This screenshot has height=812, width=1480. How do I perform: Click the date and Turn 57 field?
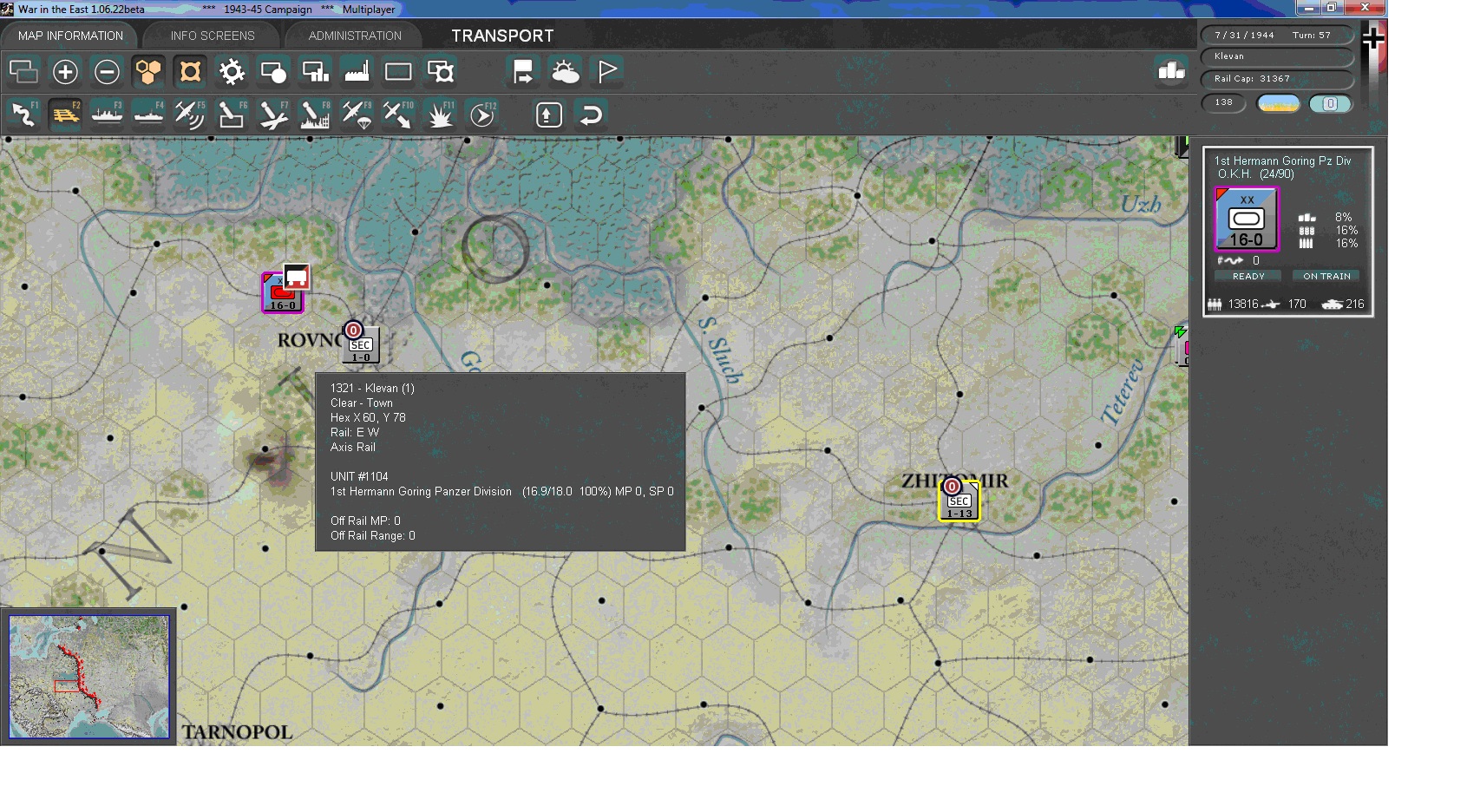[x=1277, y=35]
